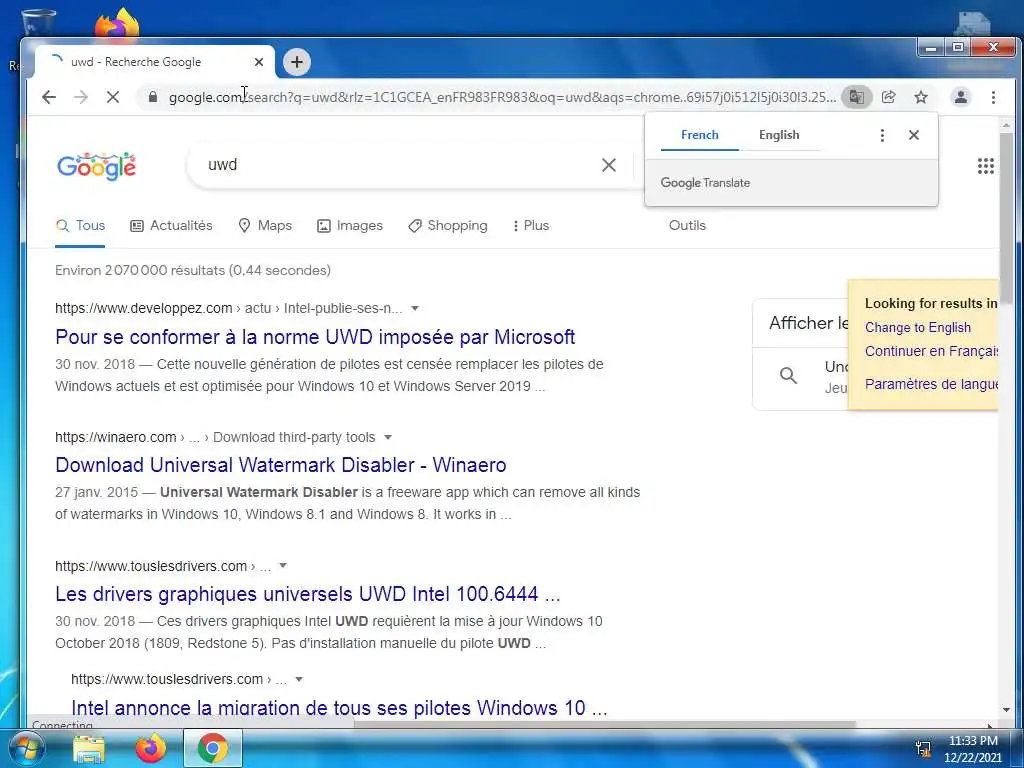Close the Google Translate popup
Screen dimensions: 1024x768
click(x=914, y=135)
